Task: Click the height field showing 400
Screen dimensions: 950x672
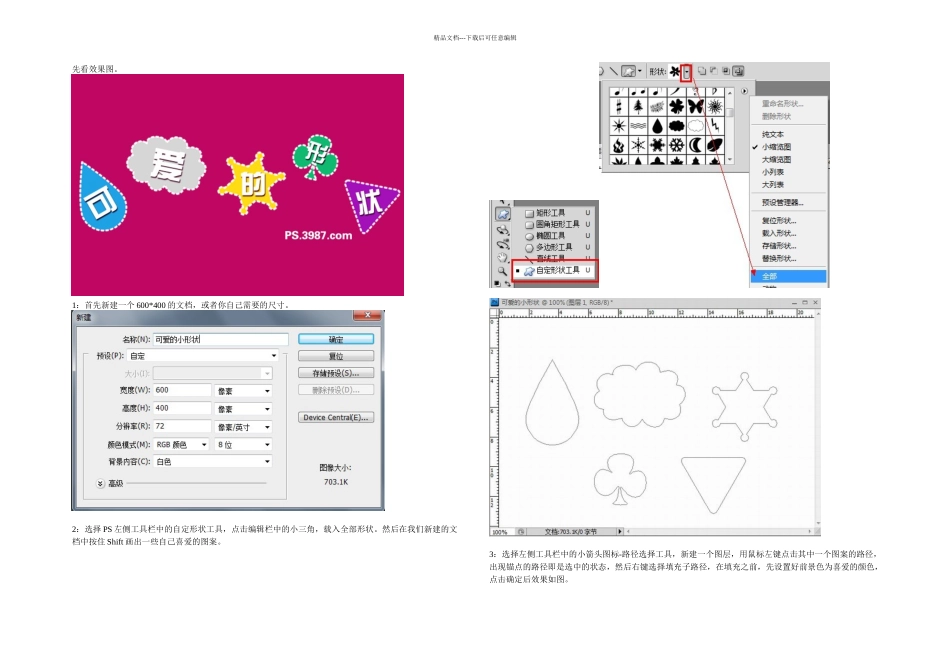Action: click(x=182, y=408)
